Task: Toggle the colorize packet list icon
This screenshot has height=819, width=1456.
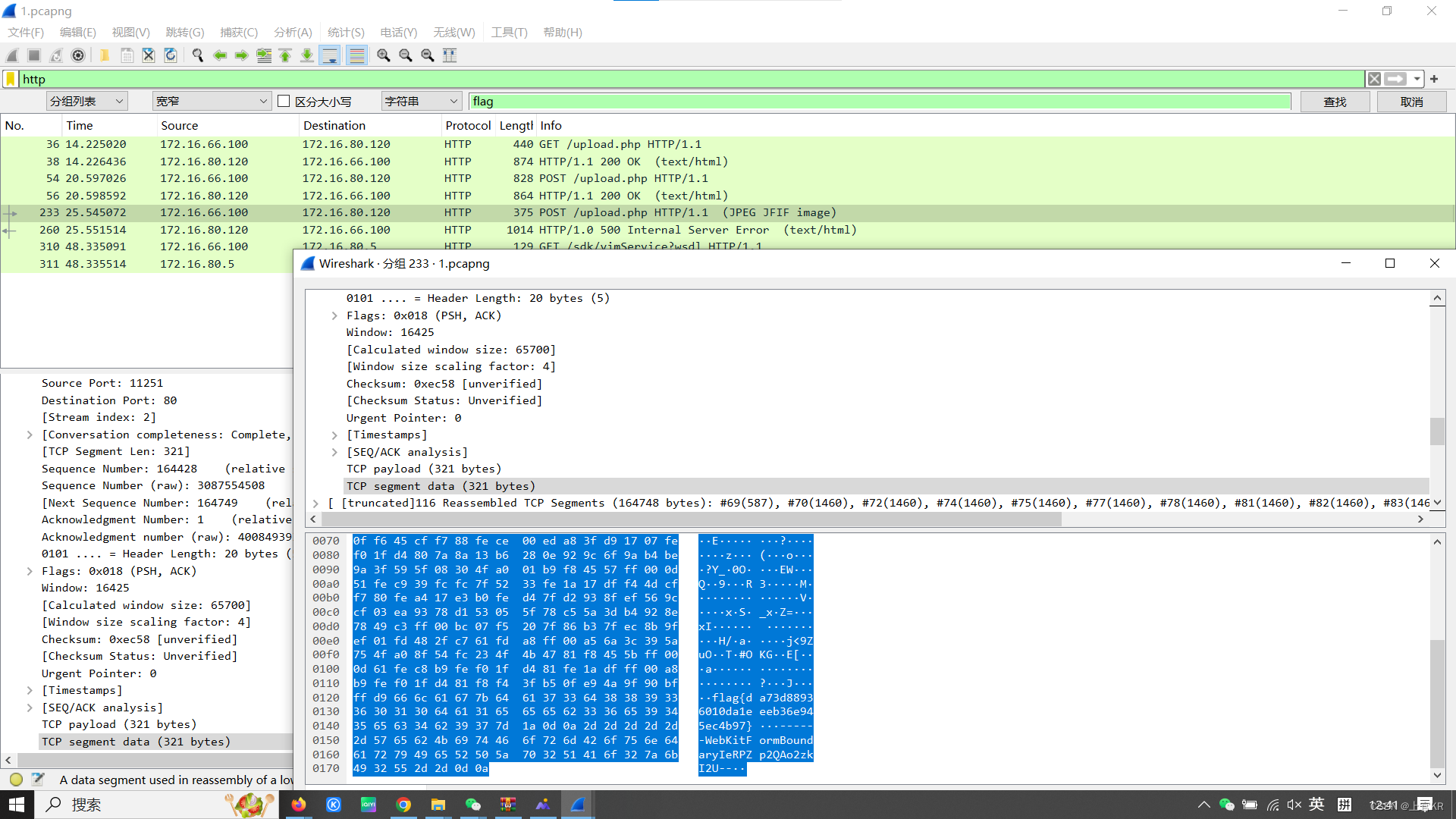Action: (356, 55)
